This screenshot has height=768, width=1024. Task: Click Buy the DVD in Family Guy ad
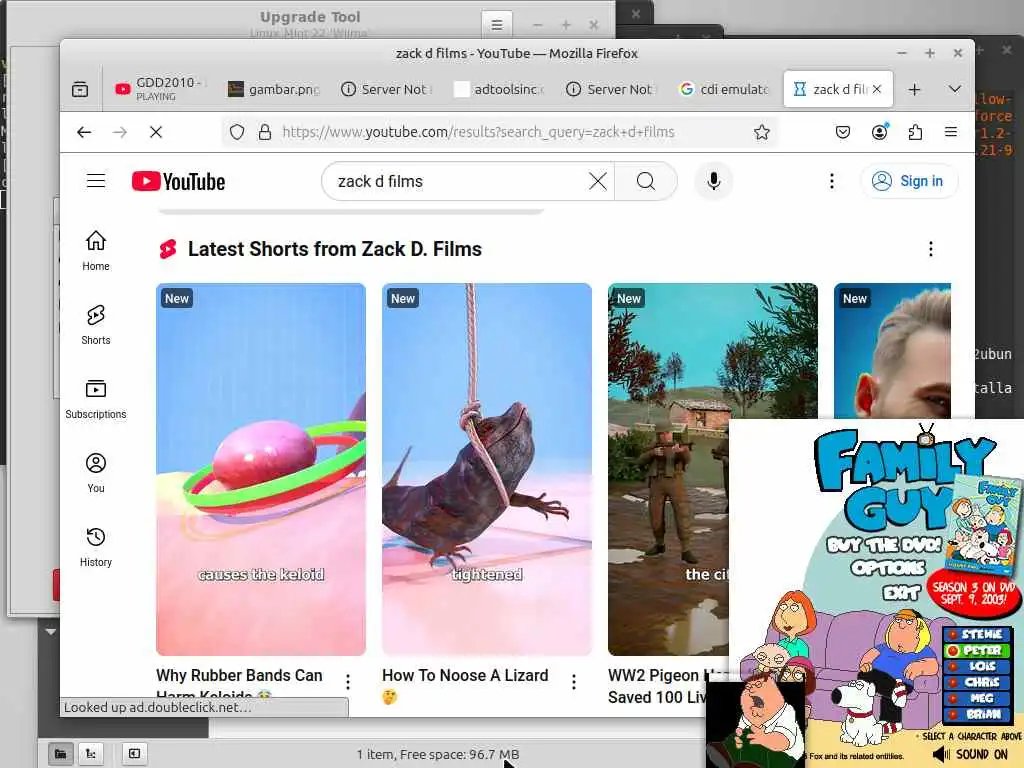(884, 543)
